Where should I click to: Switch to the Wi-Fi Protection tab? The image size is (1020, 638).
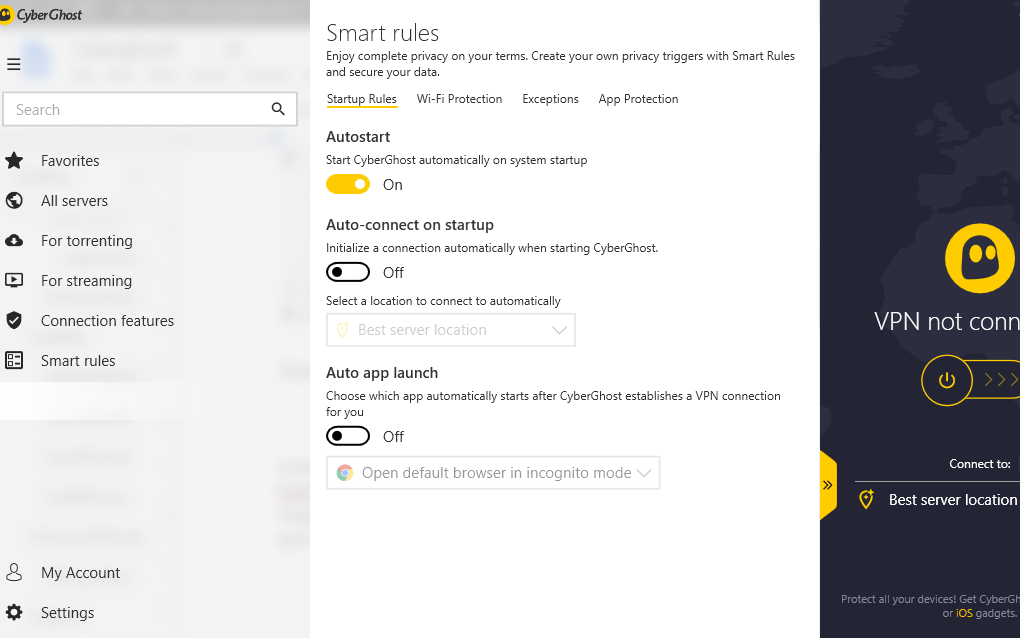459,99
